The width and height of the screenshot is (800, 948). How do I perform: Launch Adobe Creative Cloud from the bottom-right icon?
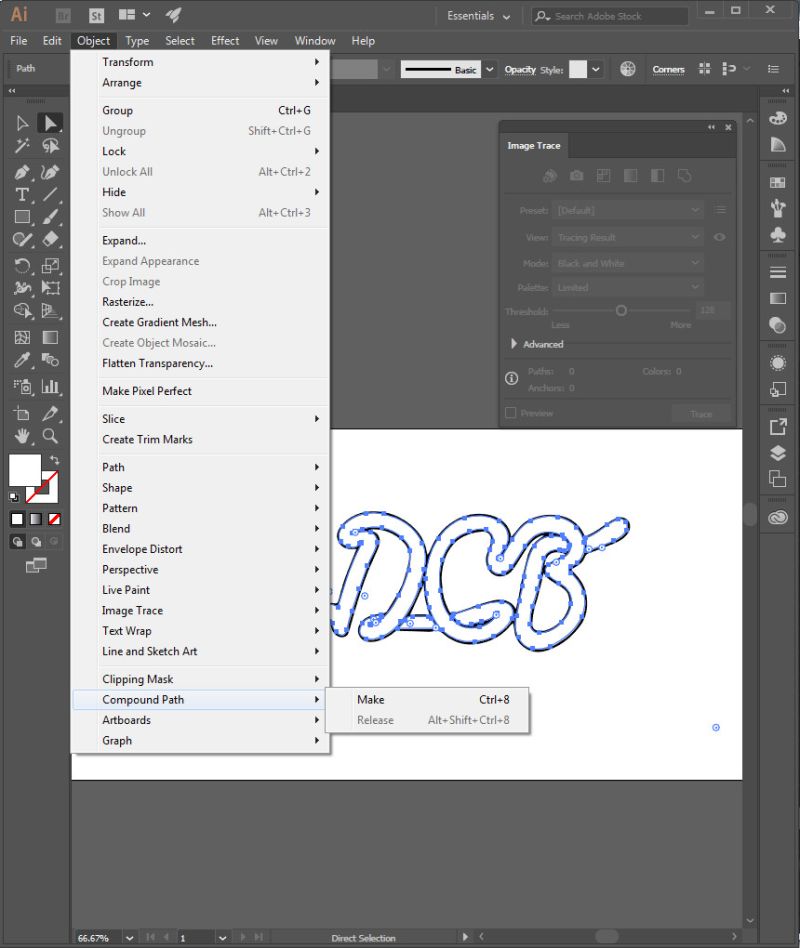point(777,517)
